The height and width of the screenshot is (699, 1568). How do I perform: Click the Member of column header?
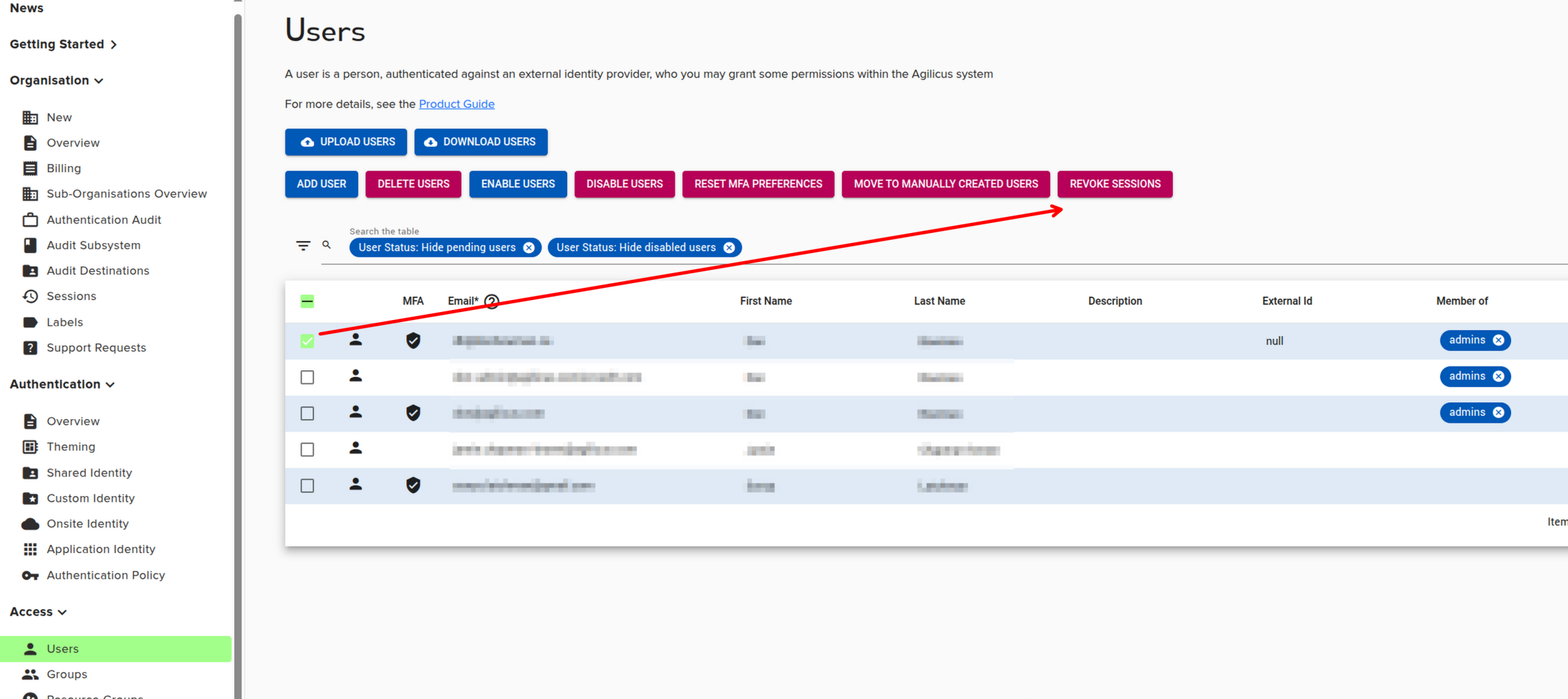[1462, 301]
